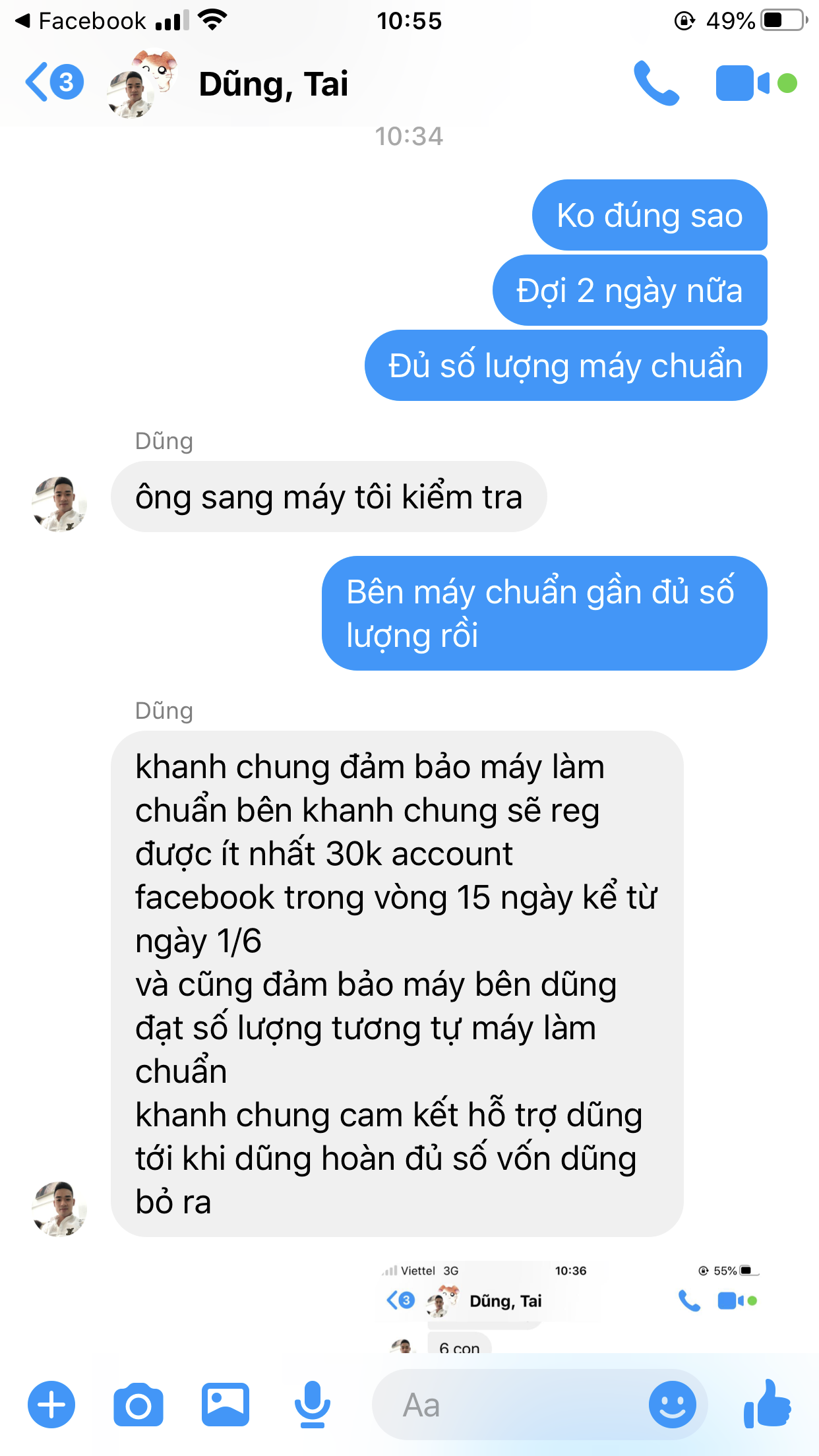Open the camera from the message bar

coord(138,1405)
